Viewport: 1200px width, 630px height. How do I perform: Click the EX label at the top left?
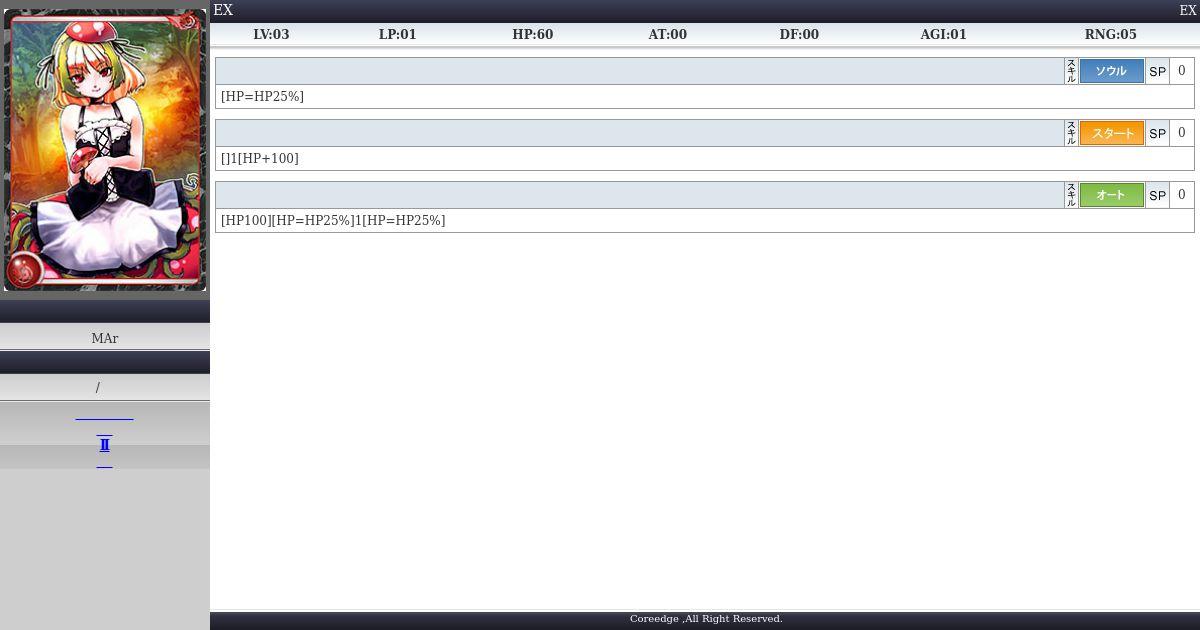(223, 10)
